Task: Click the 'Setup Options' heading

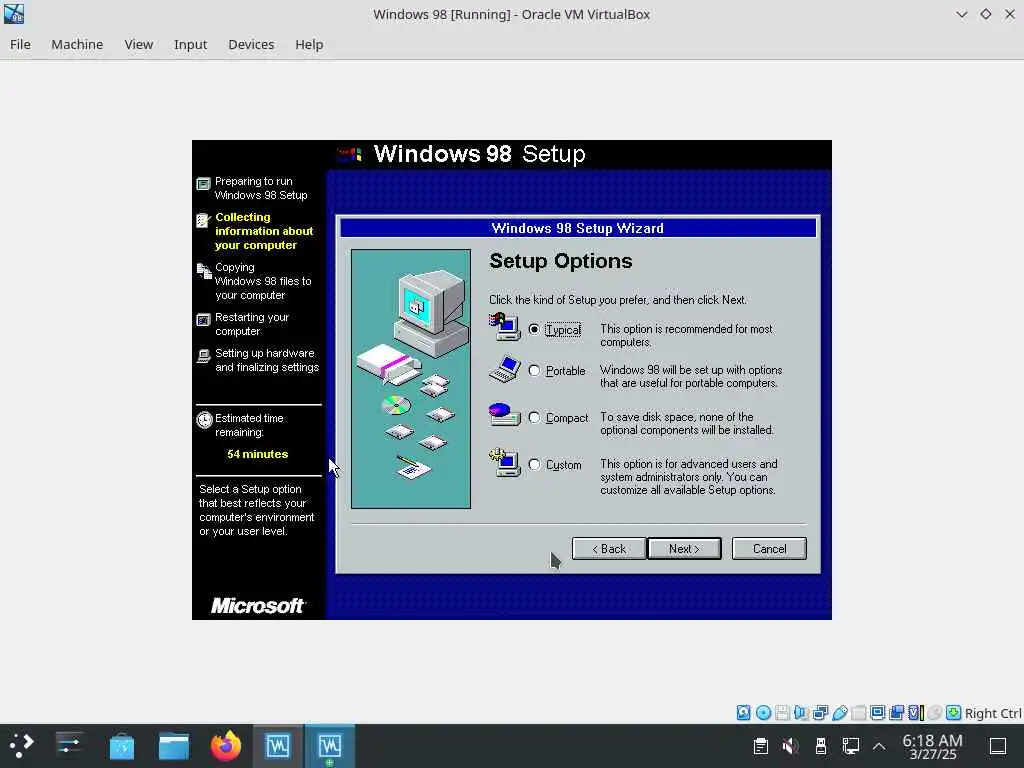Action: (560, 261)
